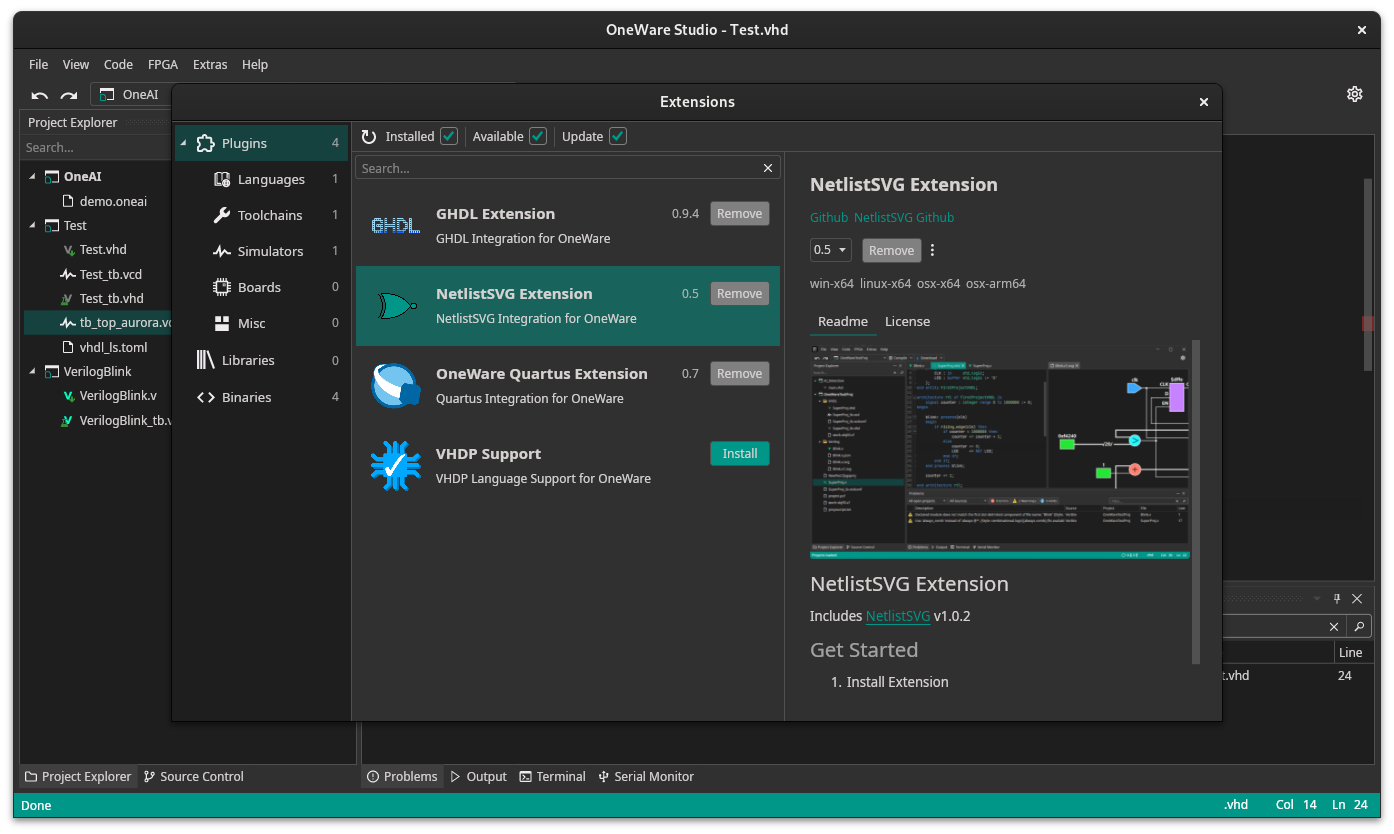Open the Serial Monitor panel
Screen dimensions: 1394x834
[x=646, y=776]
